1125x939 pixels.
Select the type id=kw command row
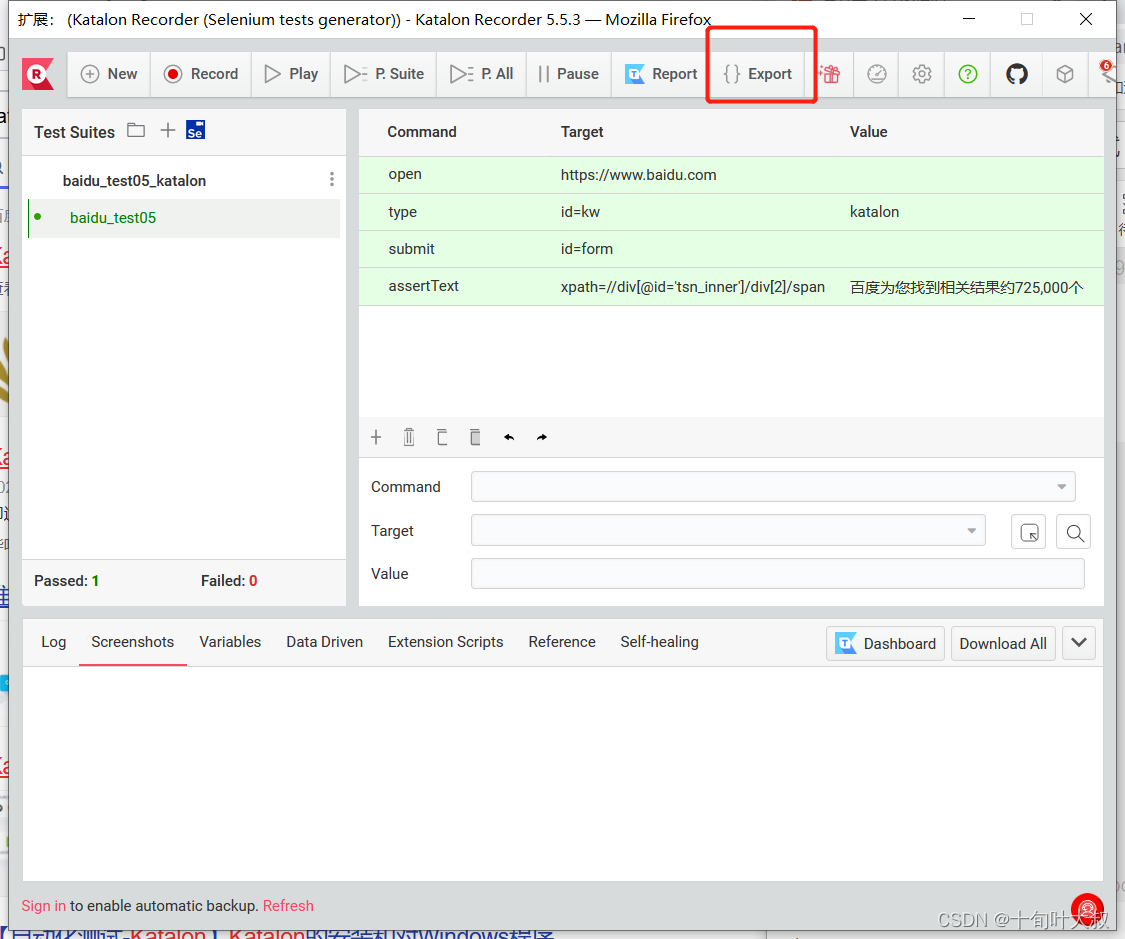731,212
